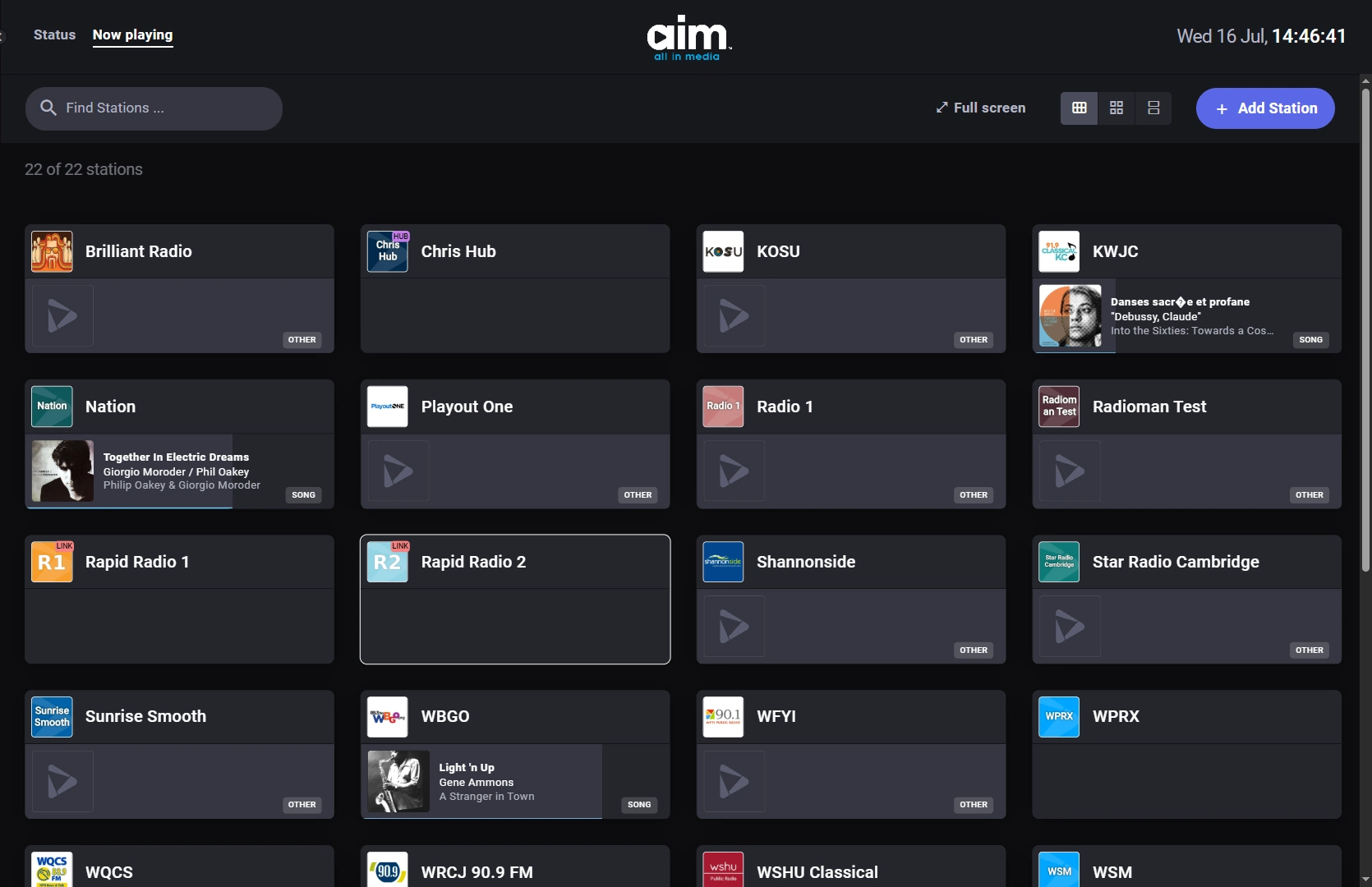Click the magnifier search icon

click(48, 108)
